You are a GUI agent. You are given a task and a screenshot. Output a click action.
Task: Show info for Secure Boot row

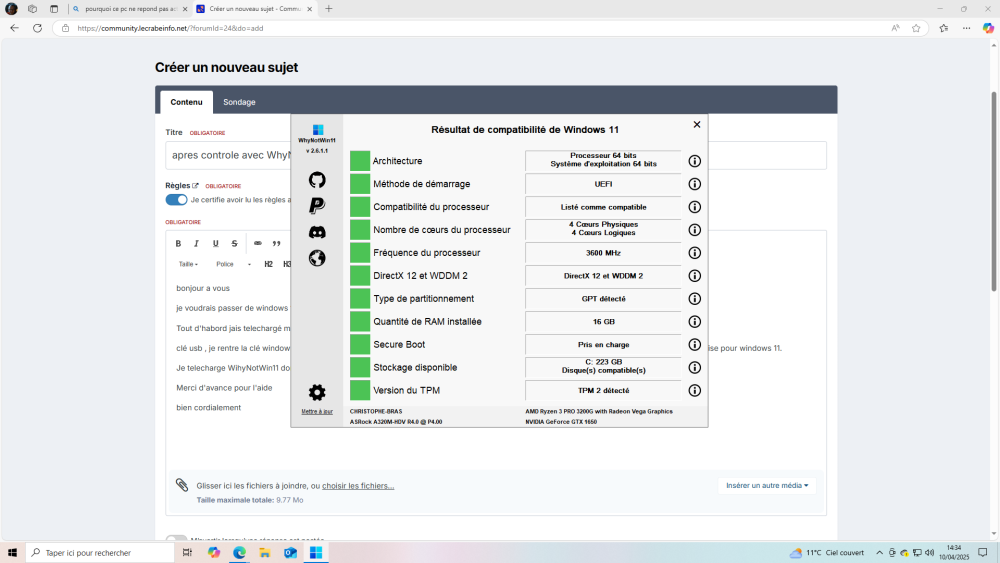pos(695,344)
